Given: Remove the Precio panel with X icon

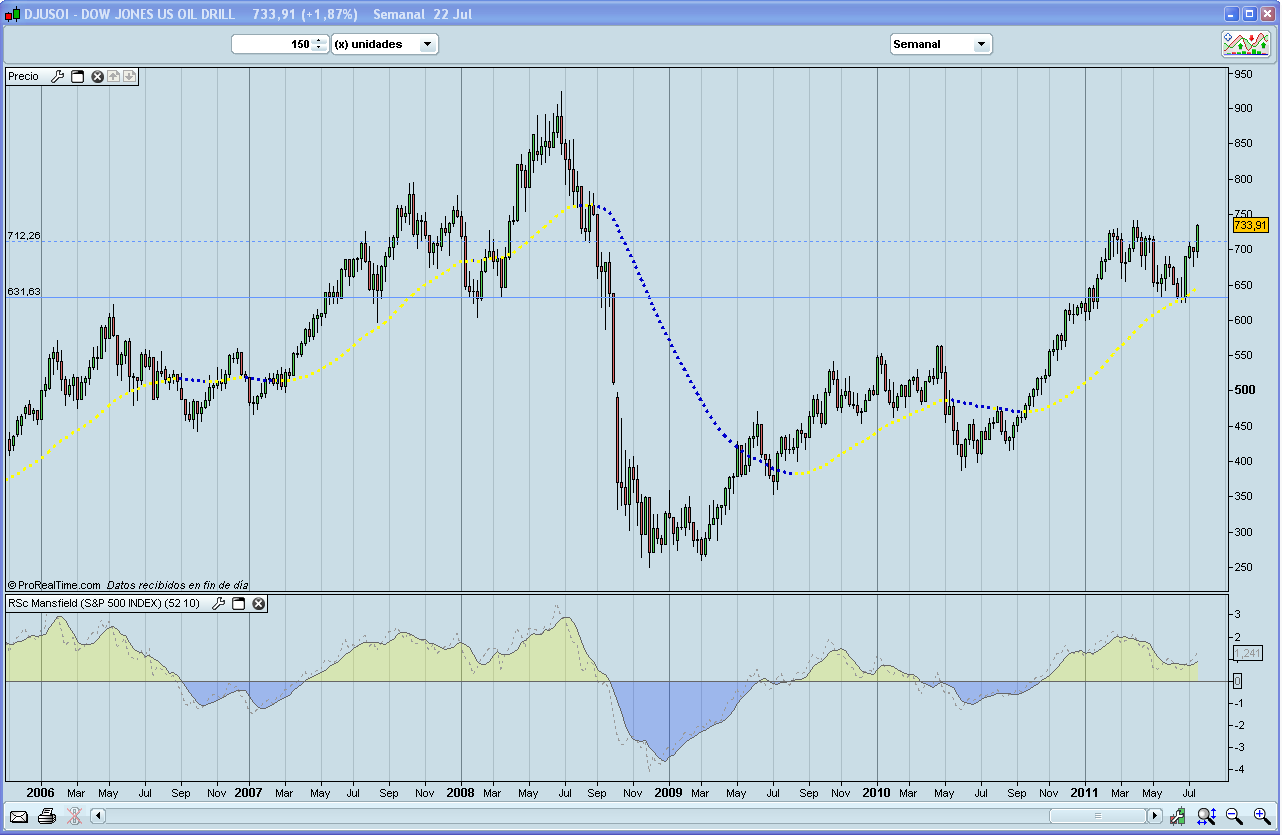Looking at the screenshot, I should (x=98, y=76).
